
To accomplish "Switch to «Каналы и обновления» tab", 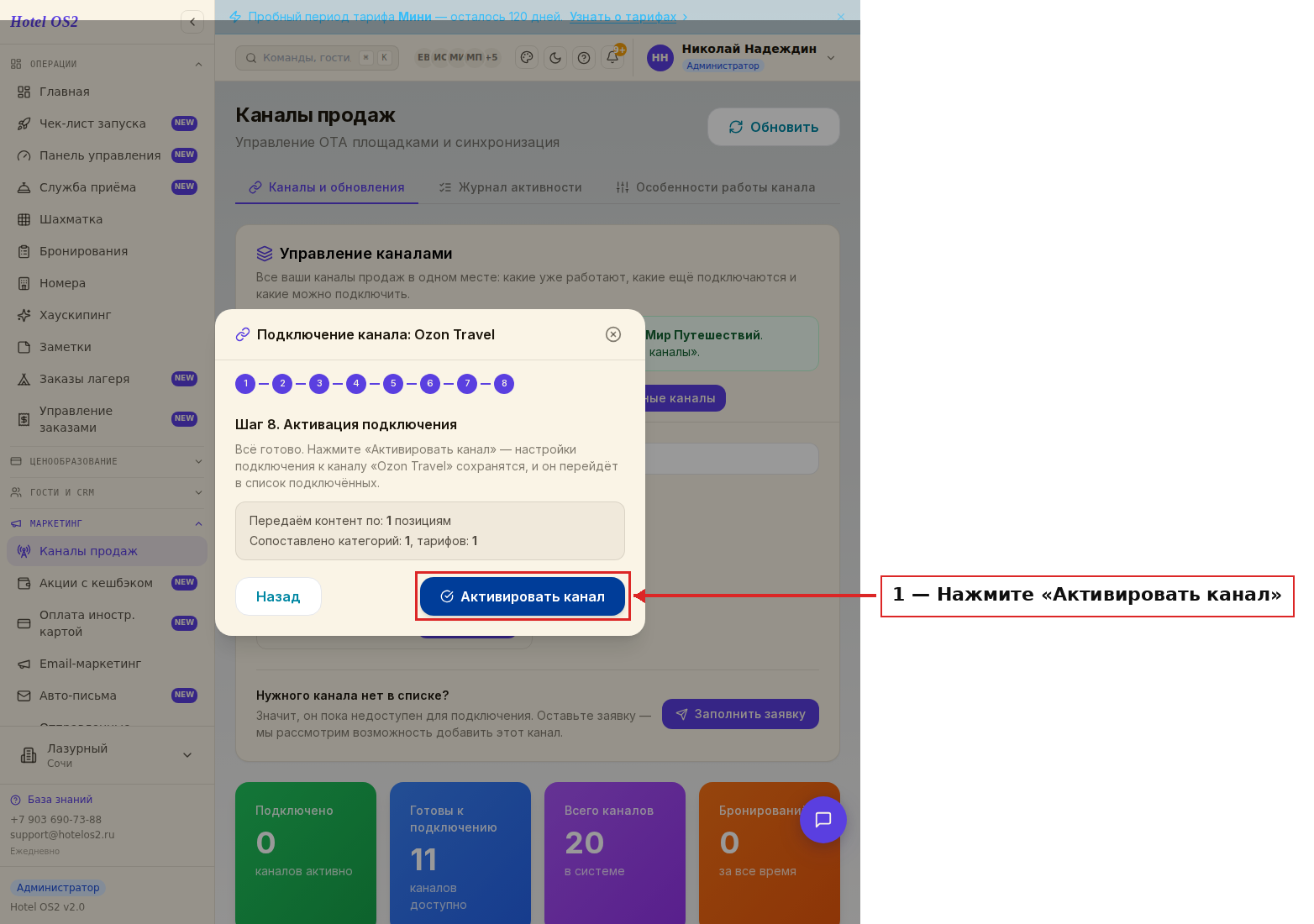I will click(x=327, y=187).
